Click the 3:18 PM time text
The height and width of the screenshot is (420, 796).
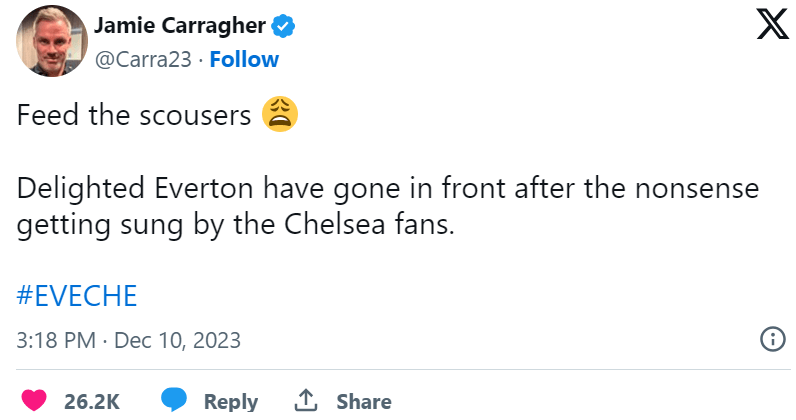tap(55, 340)
